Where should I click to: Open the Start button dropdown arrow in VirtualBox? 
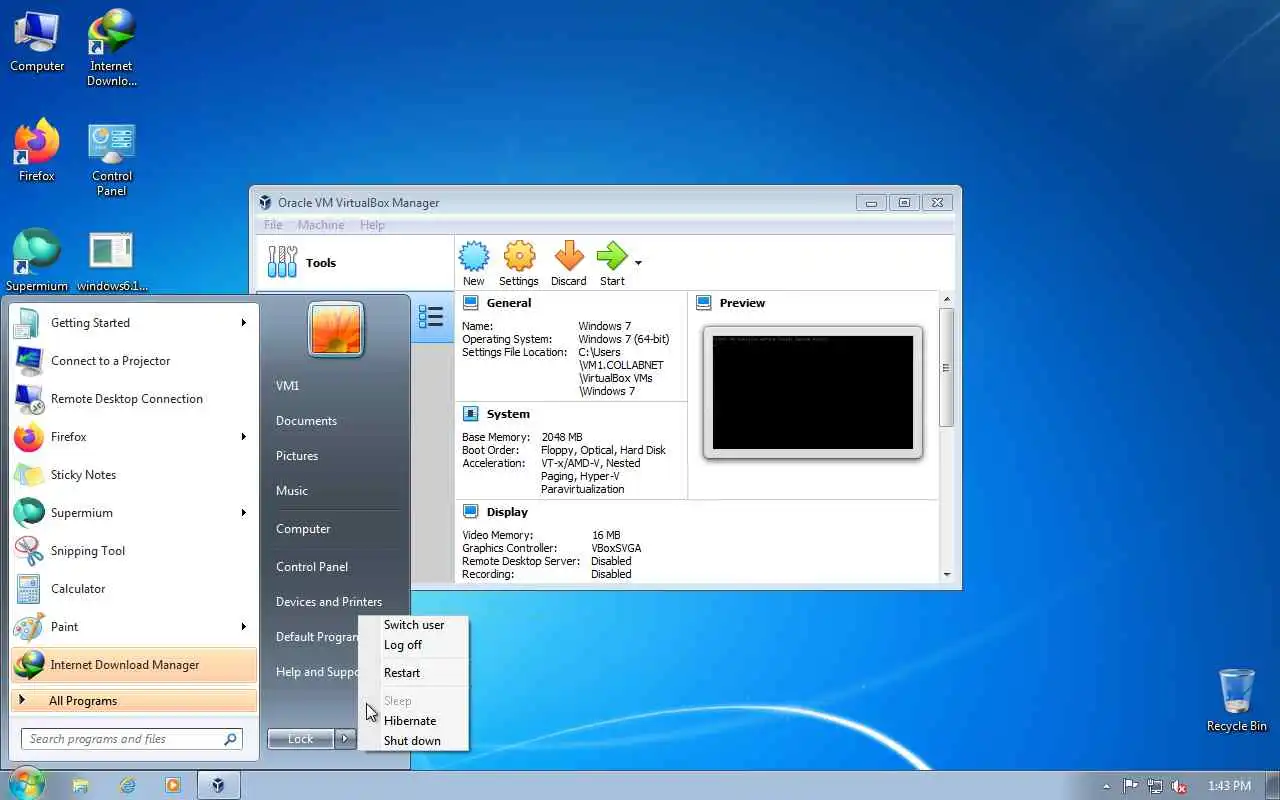638,264
